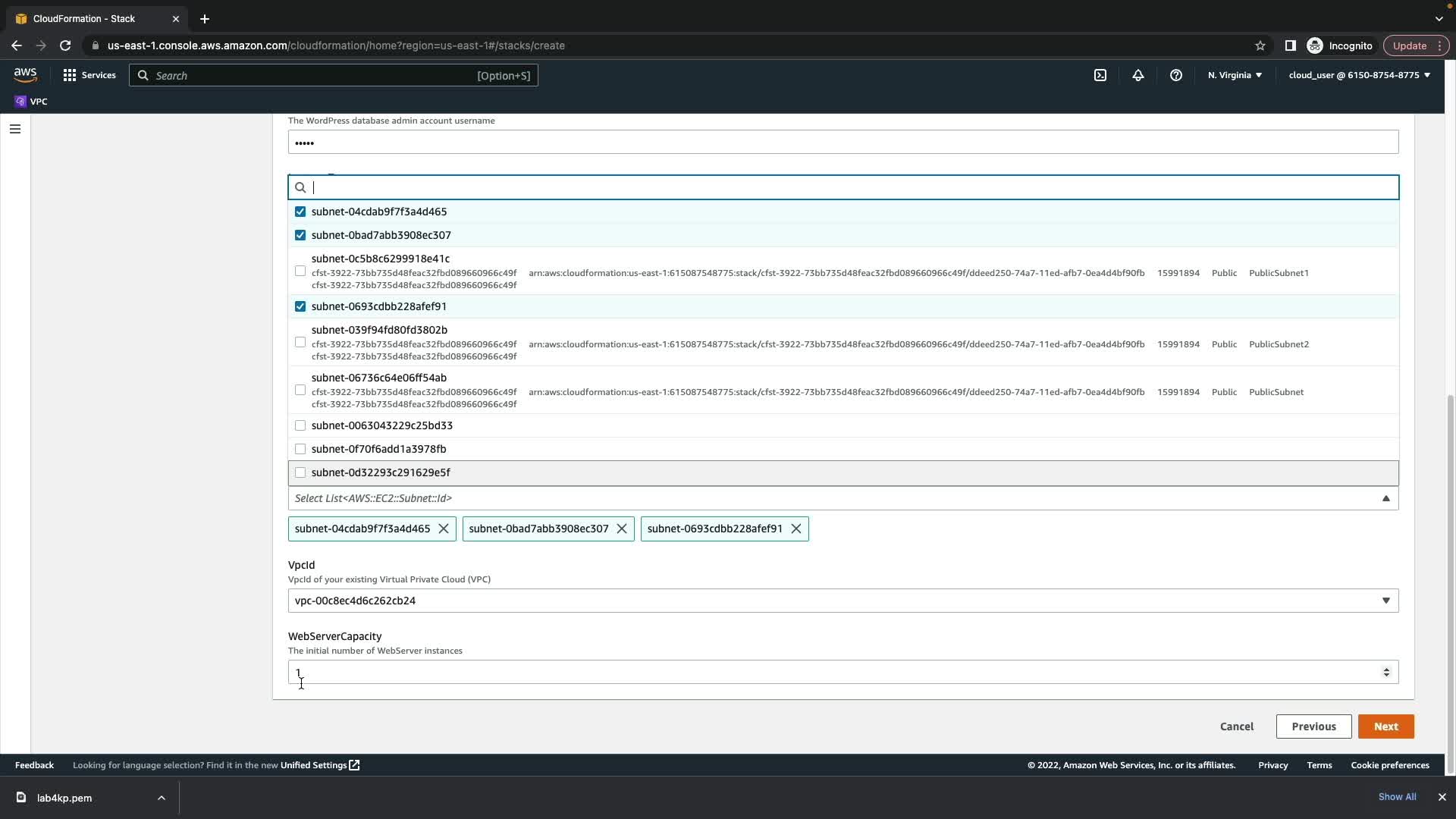Image resolution: width=1456 pixels, height=819 pixels.
Task: Click the Next button
Action: tap(1385, 726)
